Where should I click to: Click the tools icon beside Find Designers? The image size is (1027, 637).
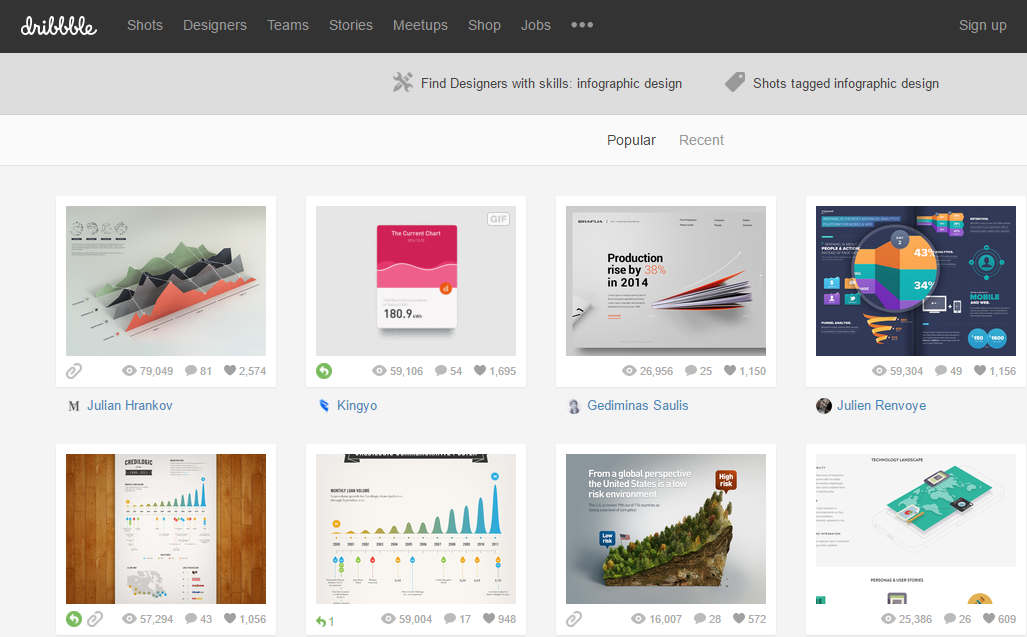pos(403,82)
